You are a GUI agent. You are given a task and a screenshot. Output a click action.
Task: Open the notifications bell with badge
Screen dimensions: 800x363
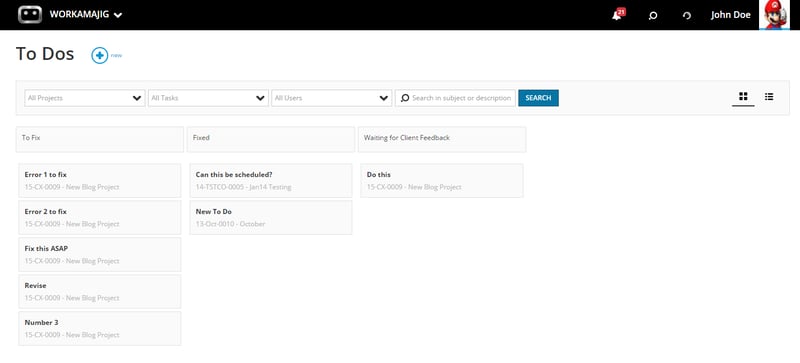(618, 14)
